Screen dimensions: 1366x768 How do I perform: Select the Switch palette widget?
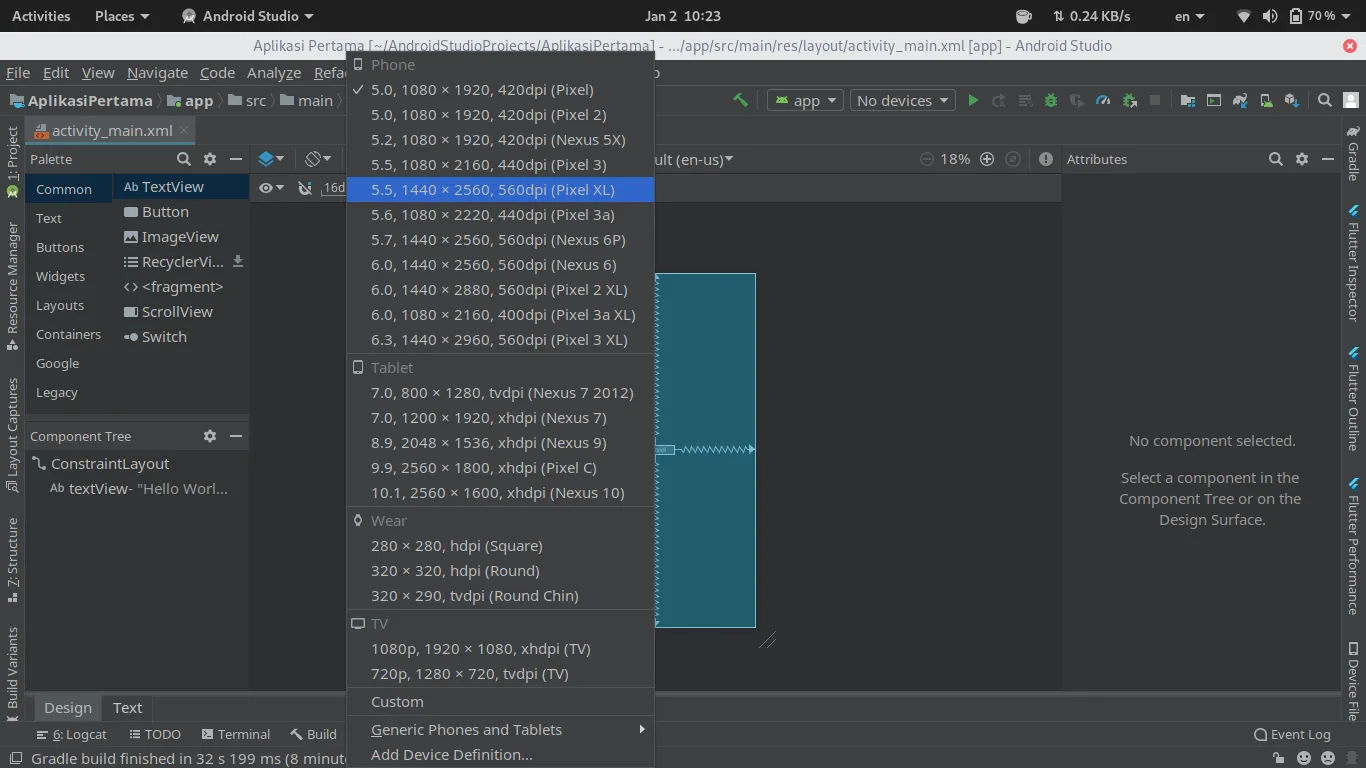(181, 337)
